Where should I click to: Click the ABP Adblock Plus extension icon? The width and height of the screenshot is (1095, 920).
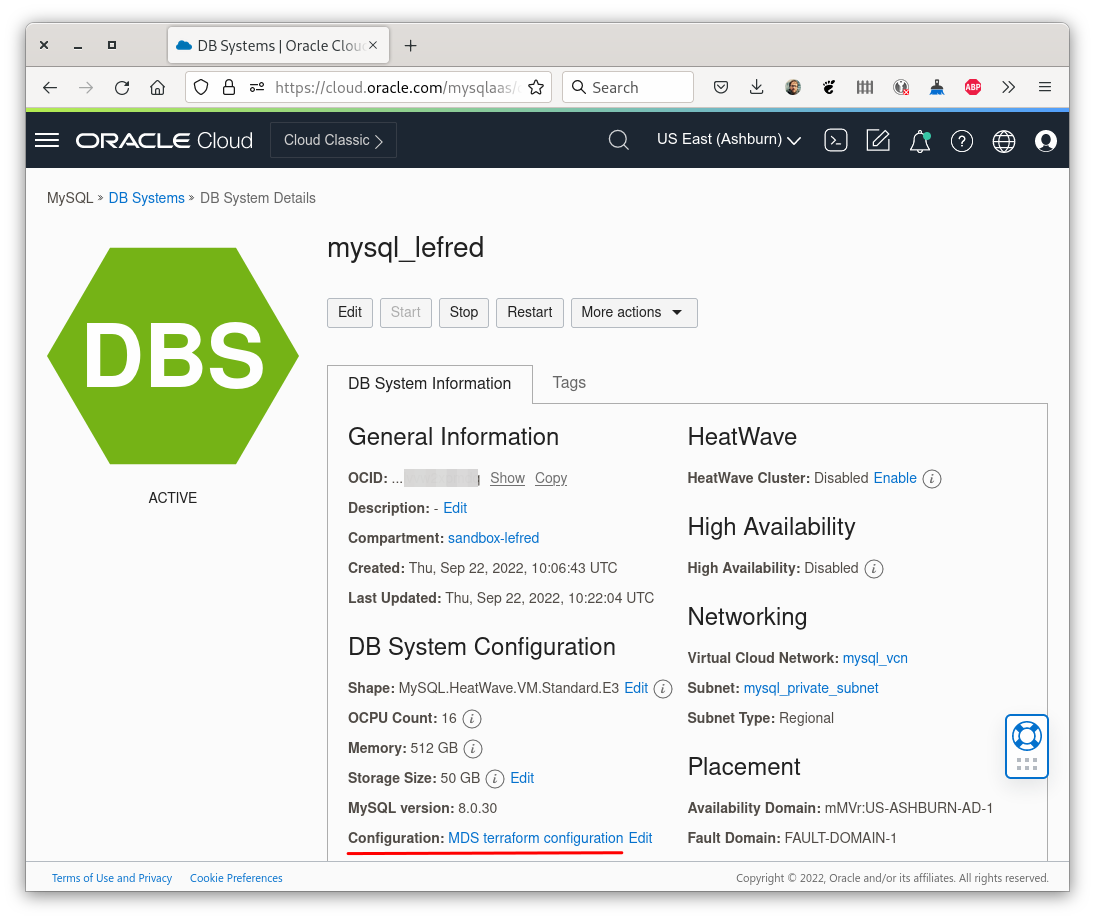[x=973, y=87]
